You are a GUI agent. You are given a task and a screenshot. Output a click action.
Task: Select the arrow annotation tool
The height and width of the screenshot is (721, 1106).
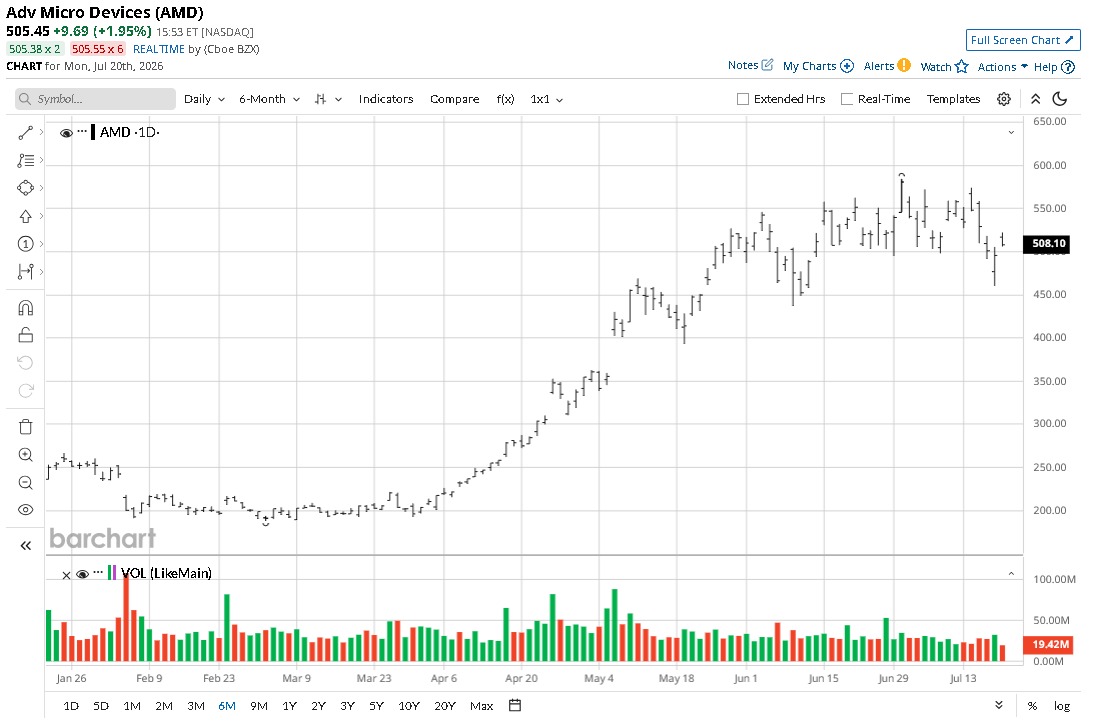click(x=25, y=217)
